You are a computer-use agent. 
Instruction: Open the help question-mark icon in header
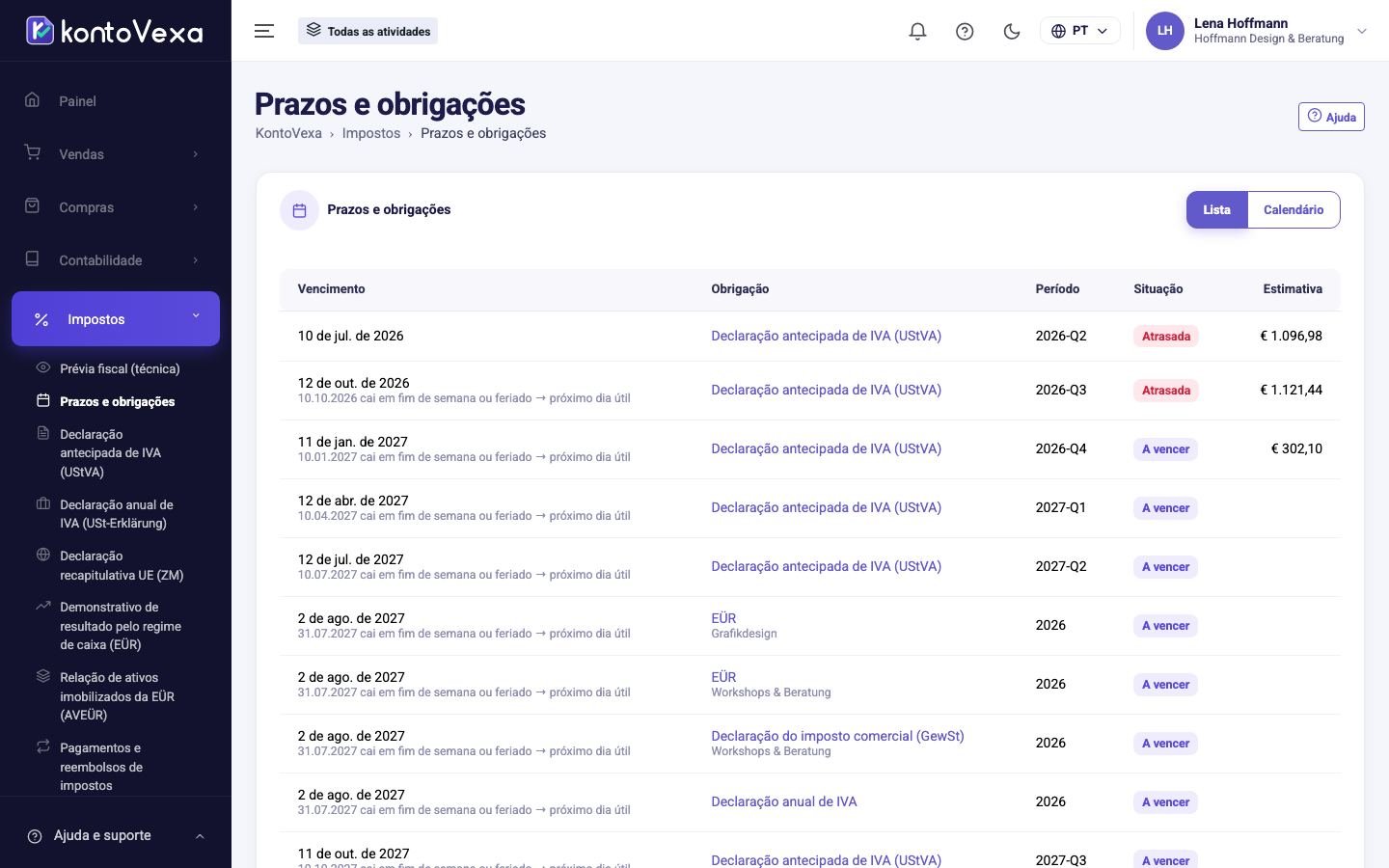965,31
